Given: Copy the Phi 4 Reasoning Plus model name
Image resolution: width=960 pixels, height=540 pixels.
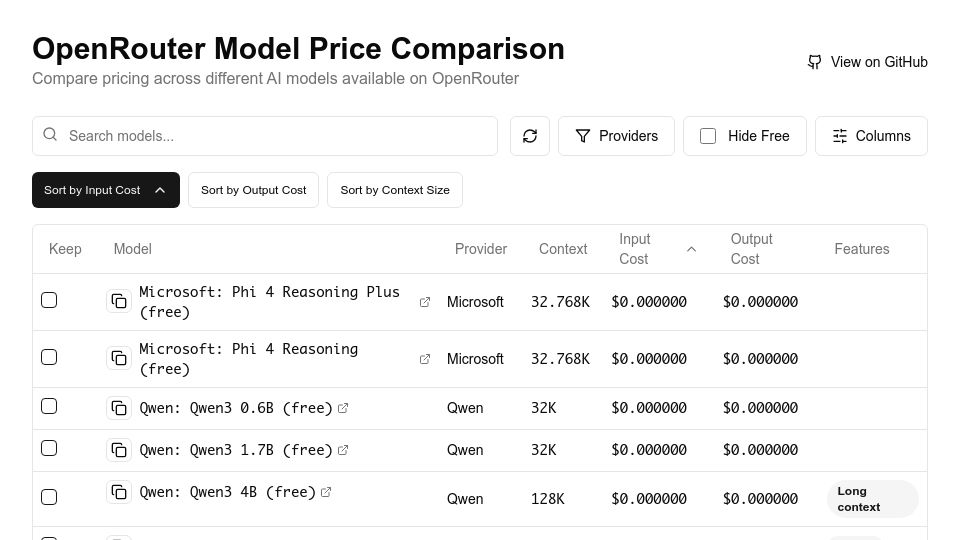Looking at the screenshot, I should [x=119, y=301].
